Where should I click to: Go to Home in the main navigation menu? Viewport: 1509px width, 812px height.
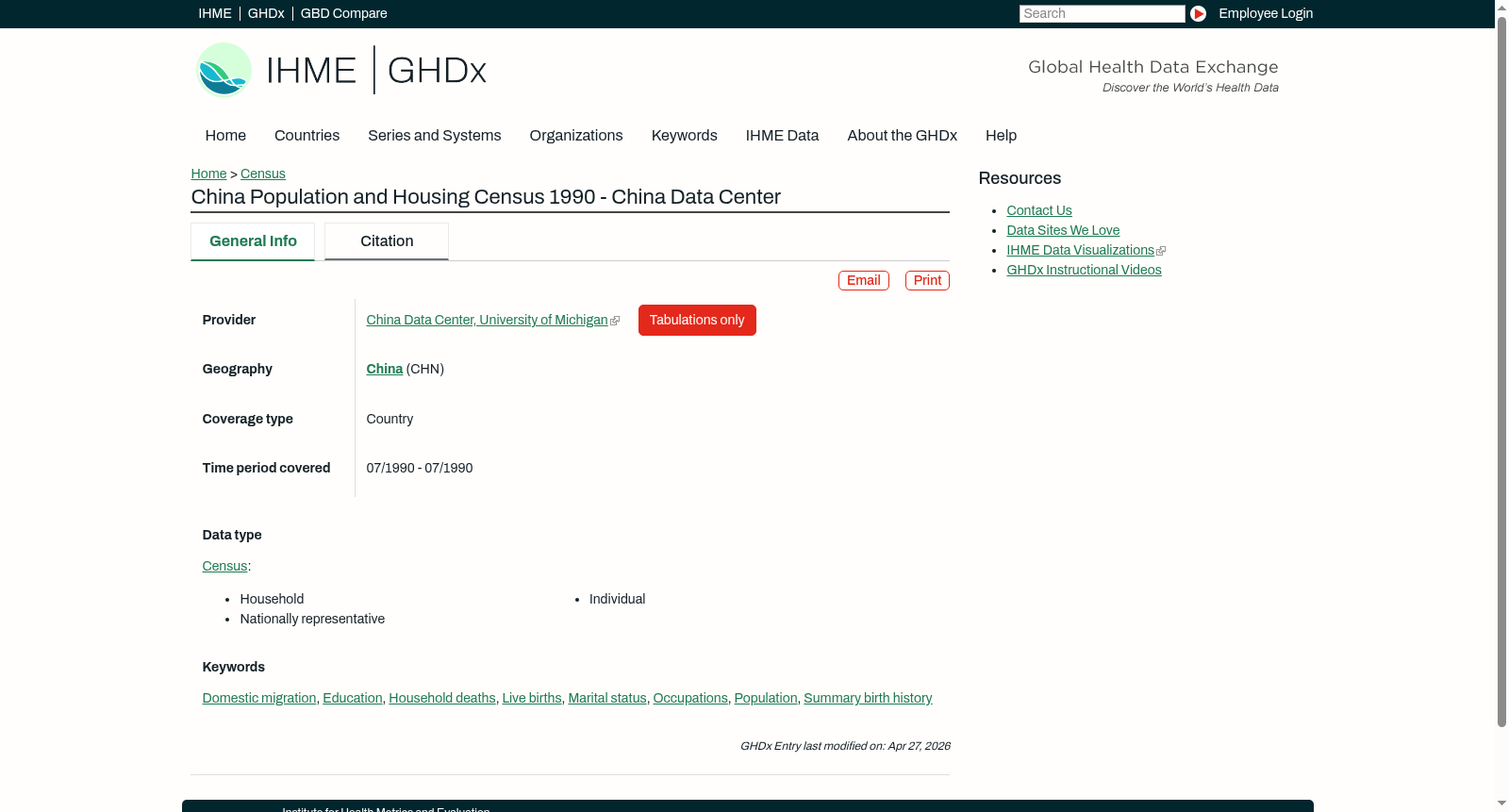coord(225,136)
